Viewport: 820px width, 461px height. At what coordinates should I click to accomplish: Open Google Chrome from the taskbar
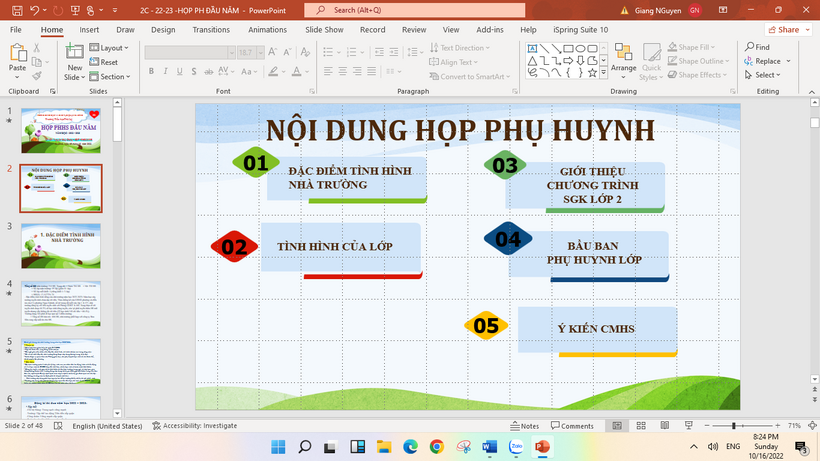pos(436,446)
